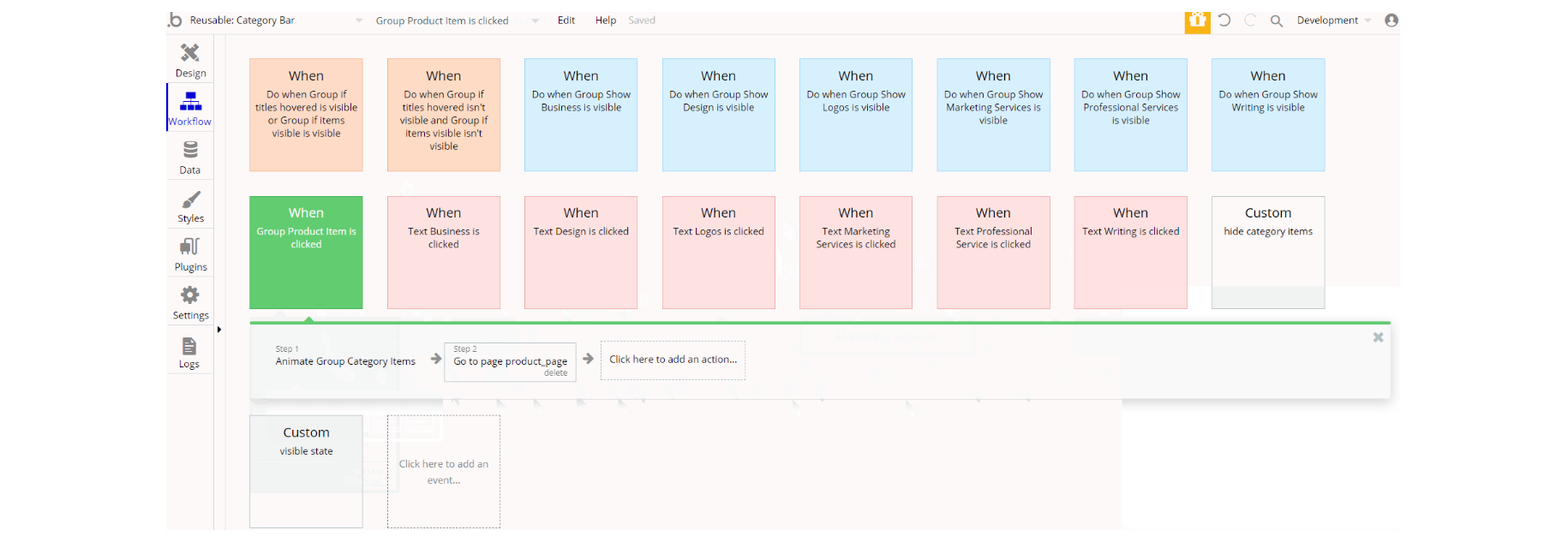Select the Group Show Business is visible event

[x=581, y=115]
